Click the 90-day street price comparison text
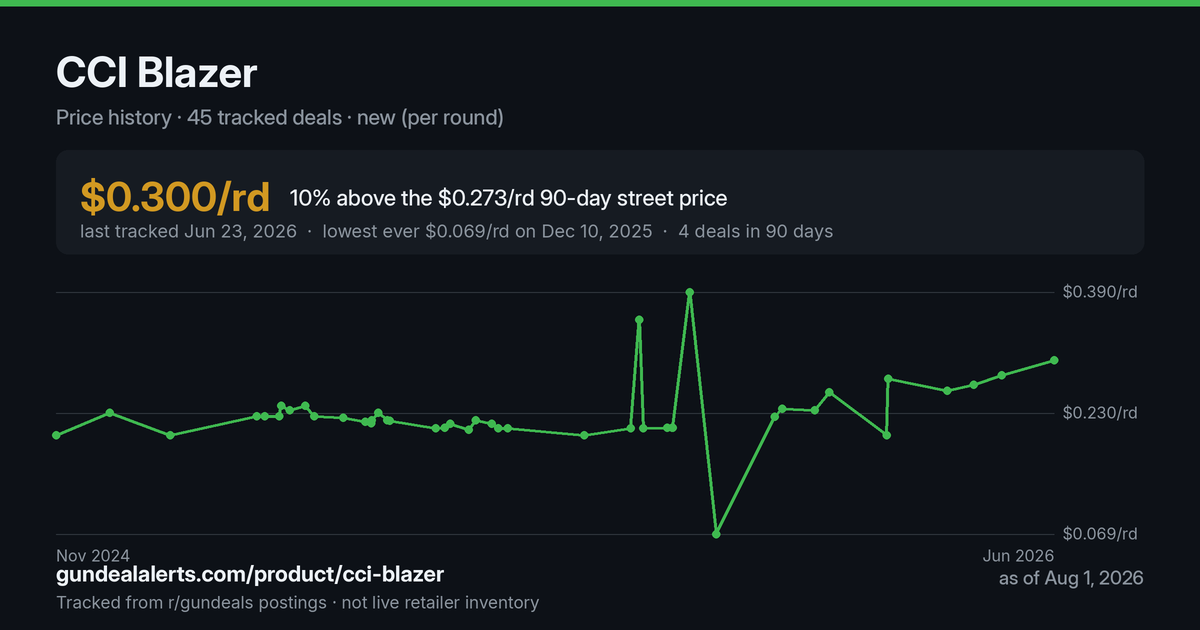The height and width of the screenshot is (630, 1200). (508, 198)
